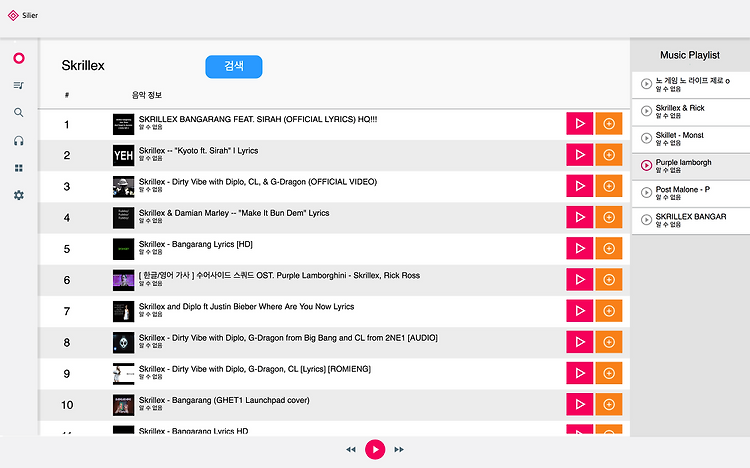Play the Skrillex & Rick playlist item
This screenshot has height=468, width=750.
click(646, 111)
